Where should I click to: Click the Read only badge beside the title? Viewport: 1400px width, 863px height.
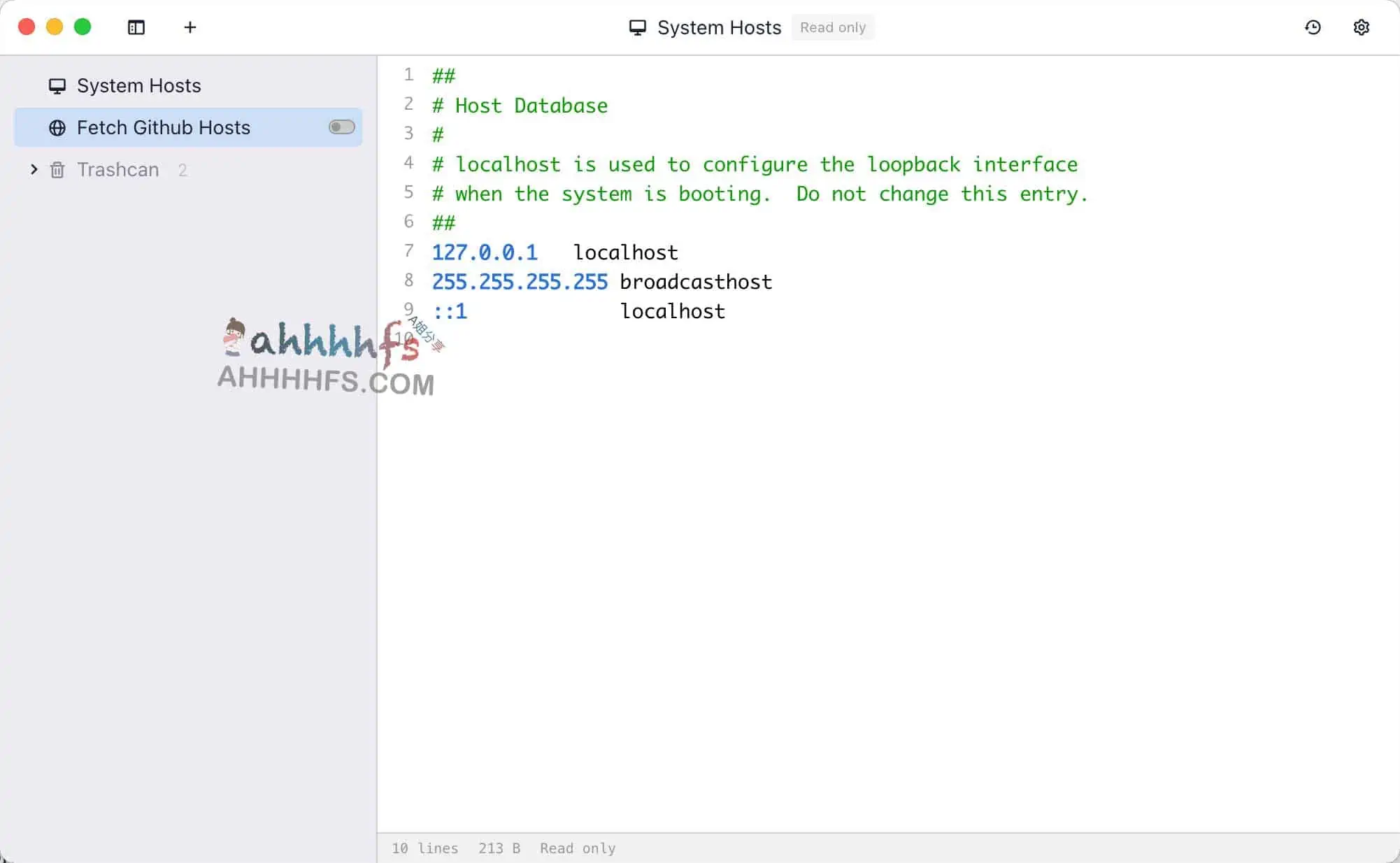(832, 27)
